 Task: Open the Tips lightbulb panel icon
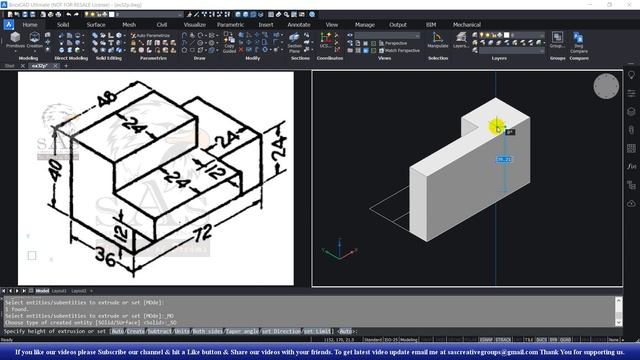click(631, 75)
